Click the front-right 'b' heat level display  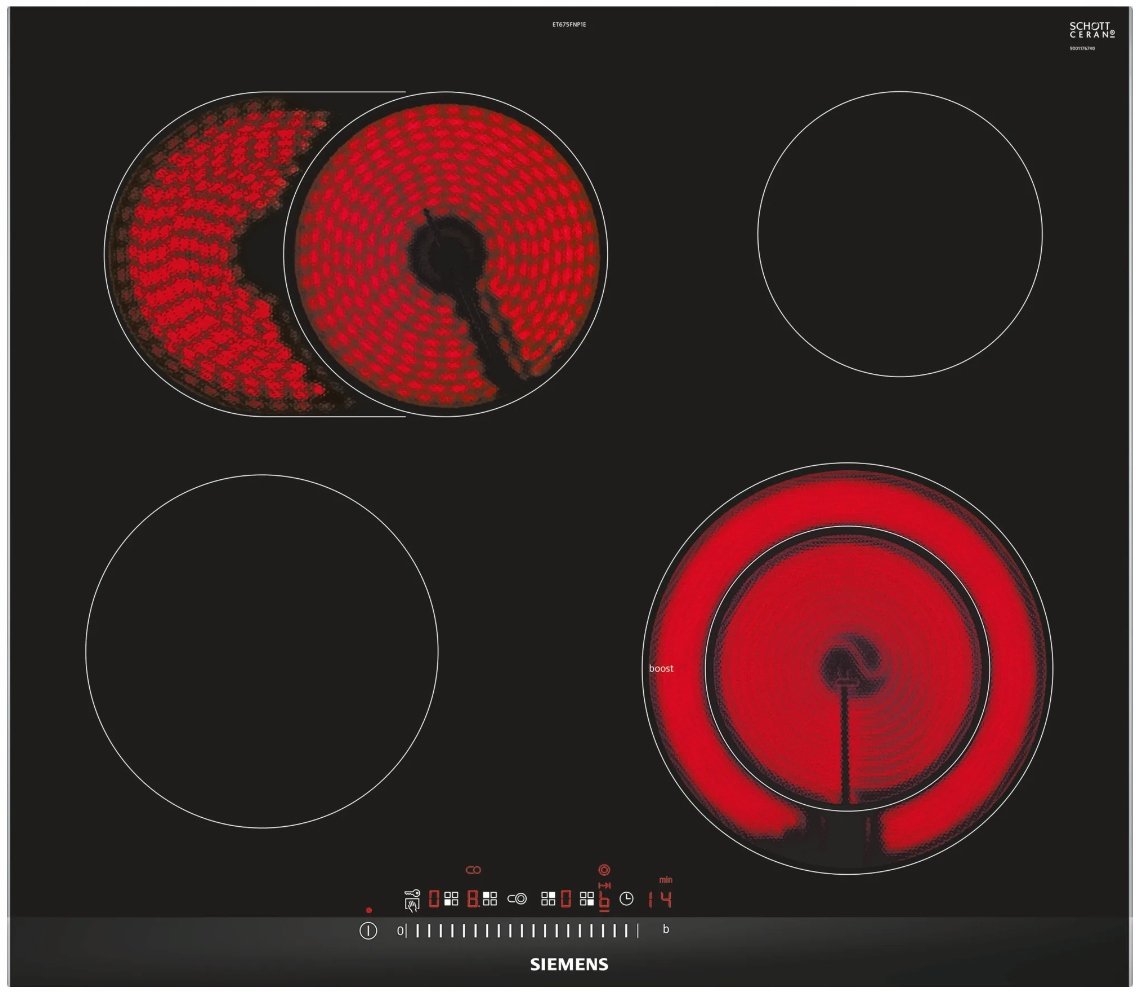click(604, 899)
